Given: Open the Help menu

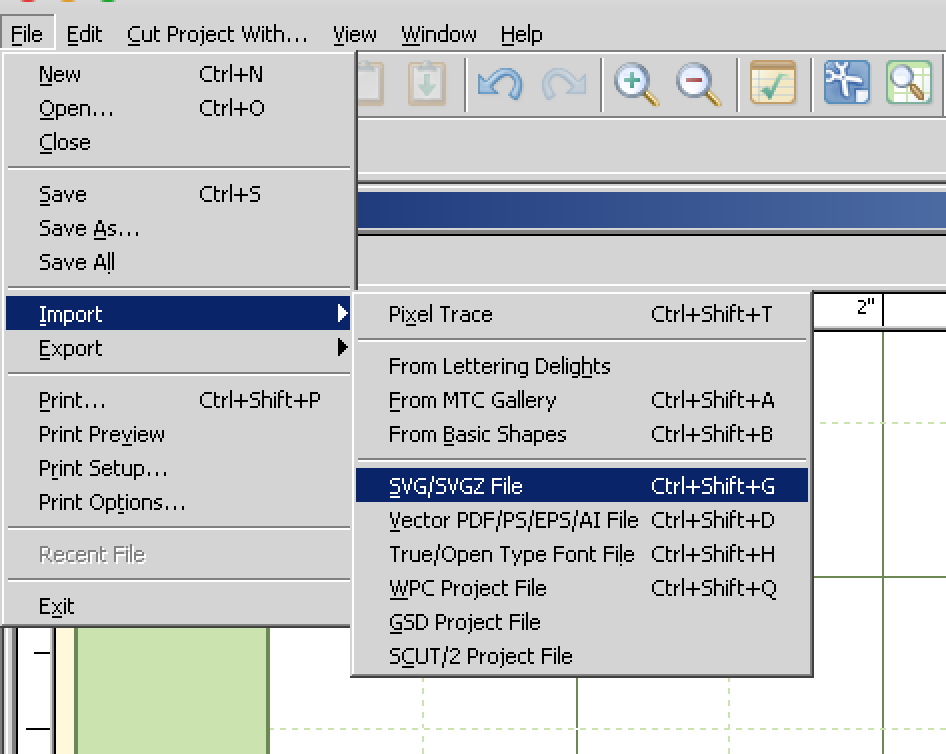Looking at the screenshot, I should pos(521,34).
